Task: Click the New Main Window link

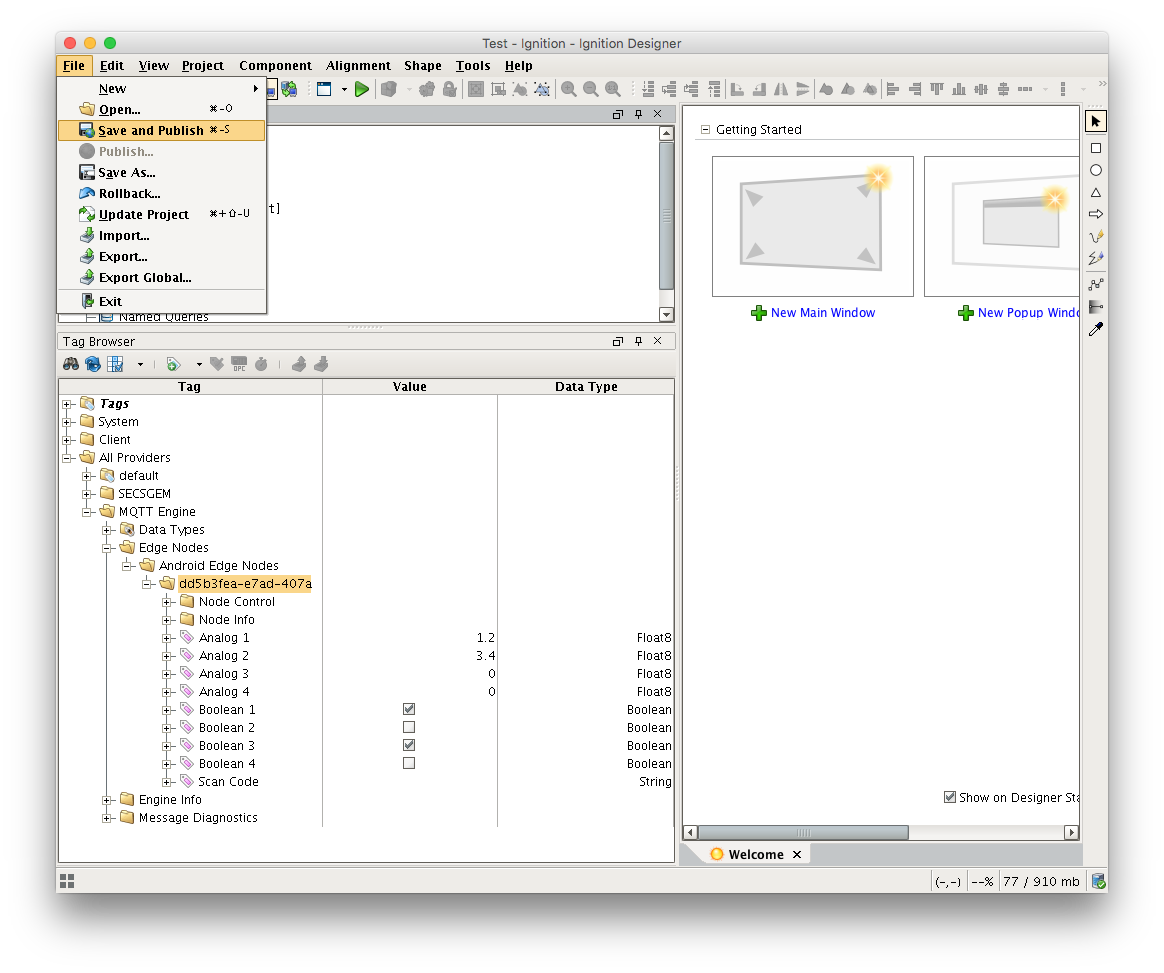Action: pos(823,313)
